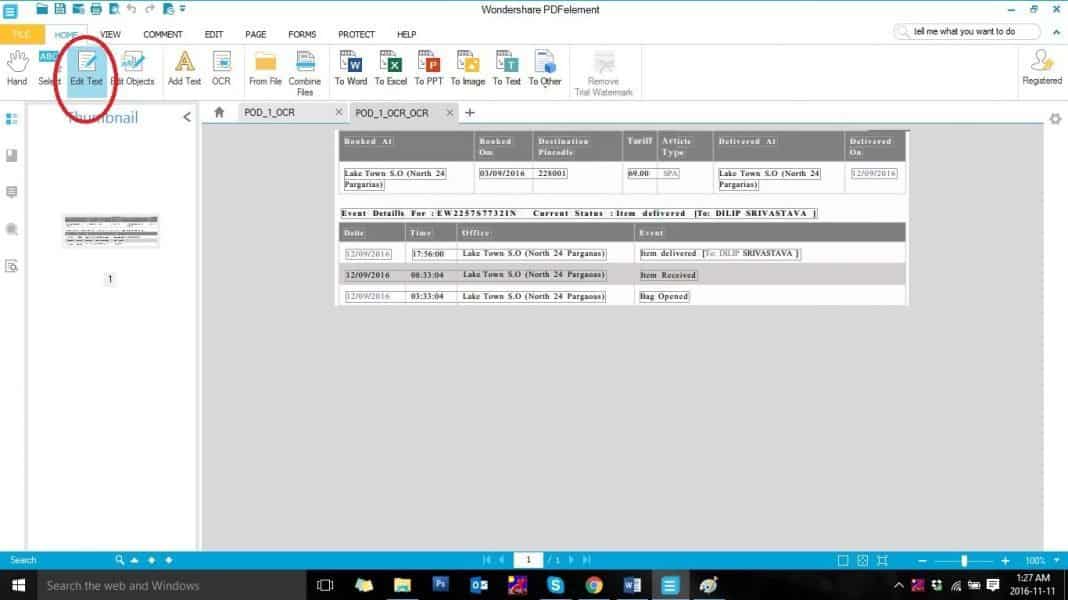Collapse the ribbon with top-right chevron
The height and width of the screenshot is (600, 1068).
pos(1056,32)
